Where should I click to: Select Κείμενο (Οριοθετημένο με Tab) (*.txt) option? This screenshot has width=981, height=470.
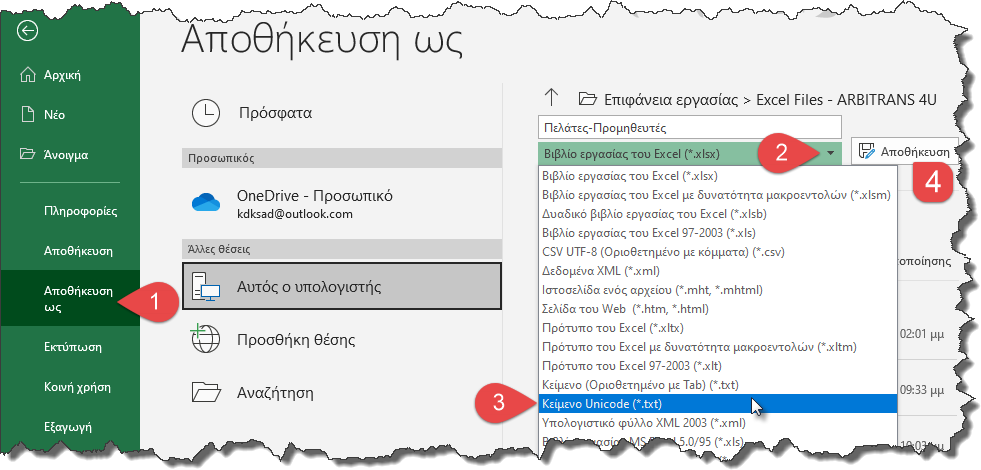tap(718, 384)
